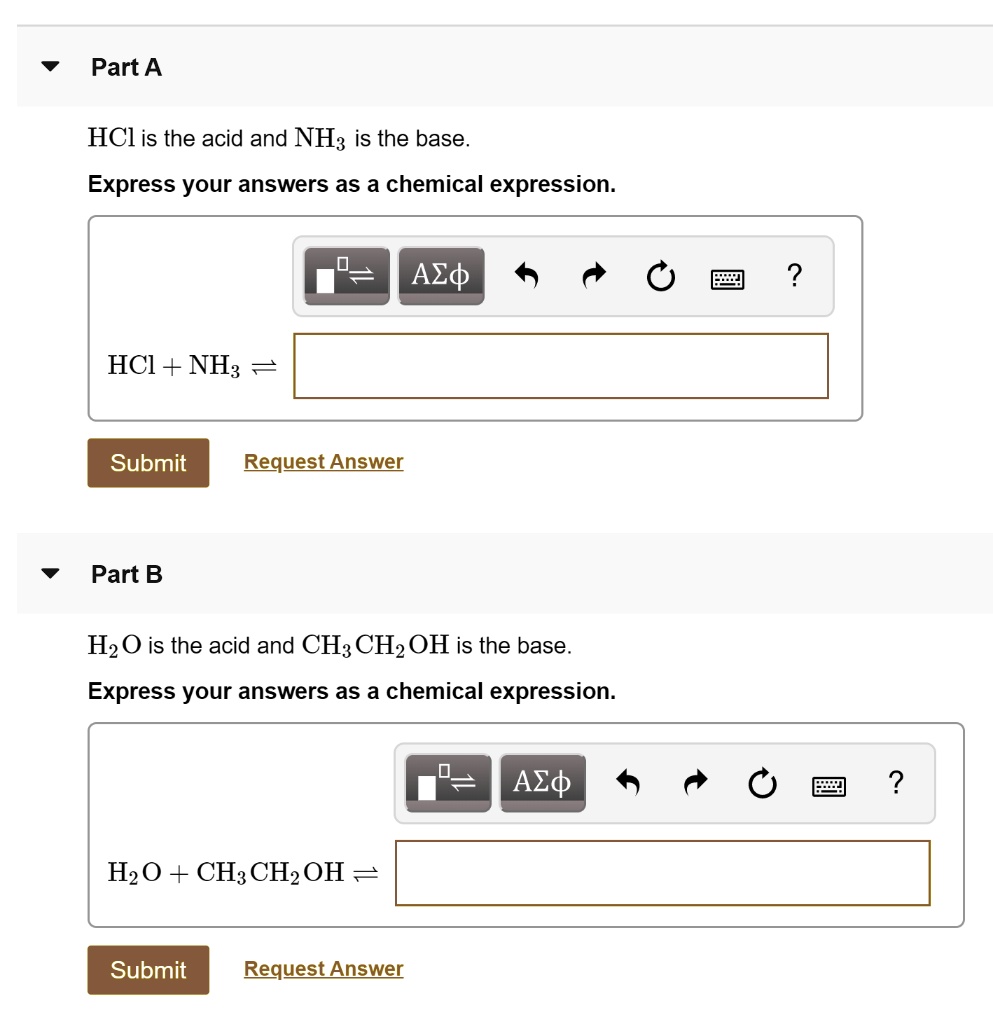Open Greek symbols menu in Part A
This screenshot has height=1024, width=993.
tap(441, 275)
